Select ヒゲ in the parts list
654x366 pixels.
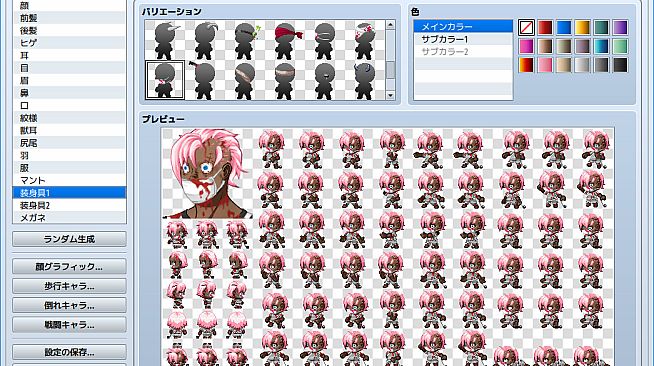(69, 43)
